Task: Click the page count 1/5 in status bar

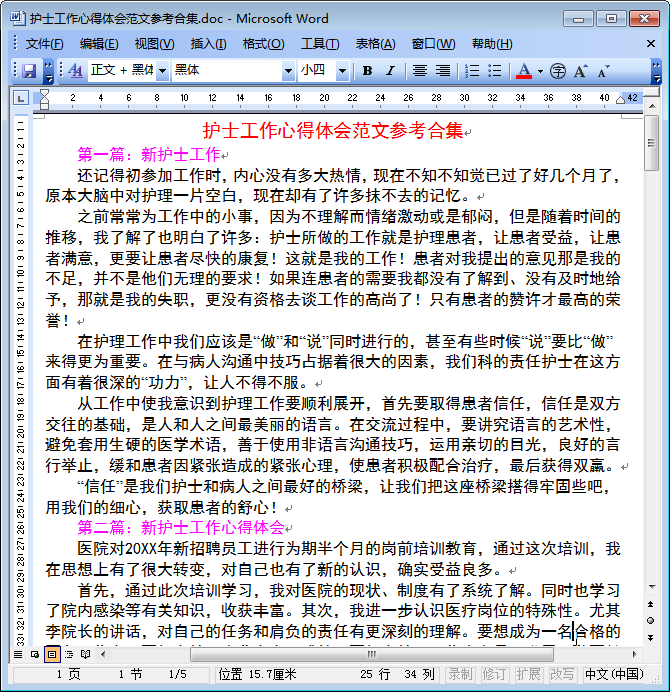Action: click(177, 674)
